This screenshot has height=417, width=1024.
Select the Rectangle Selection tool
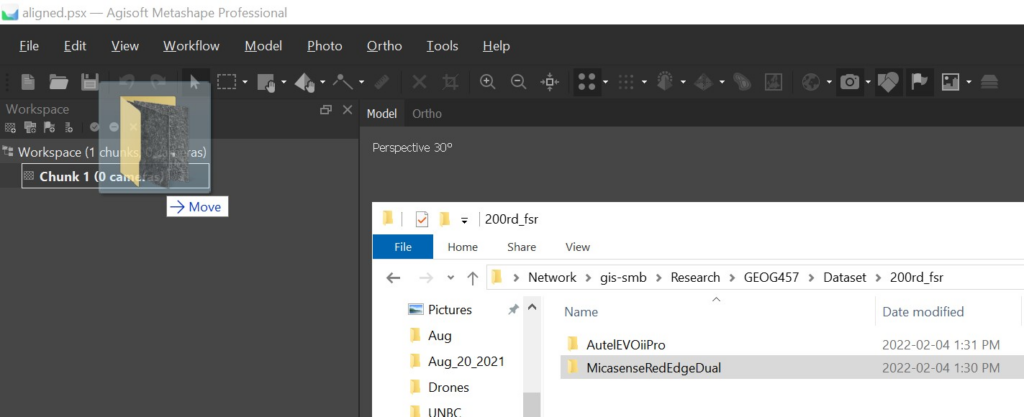227,82
